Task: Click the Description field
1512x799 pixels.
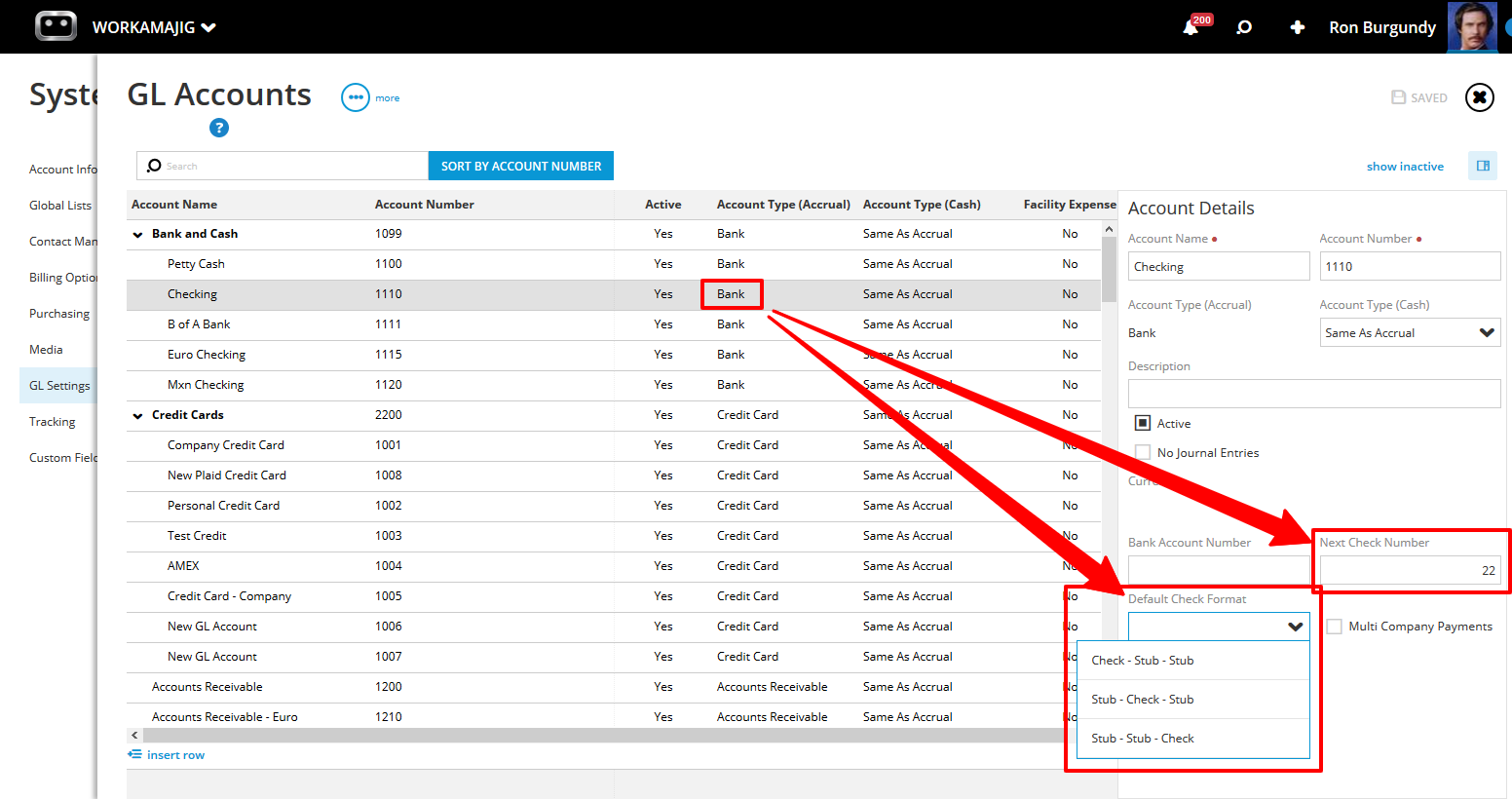Action: coord(1314,394)
